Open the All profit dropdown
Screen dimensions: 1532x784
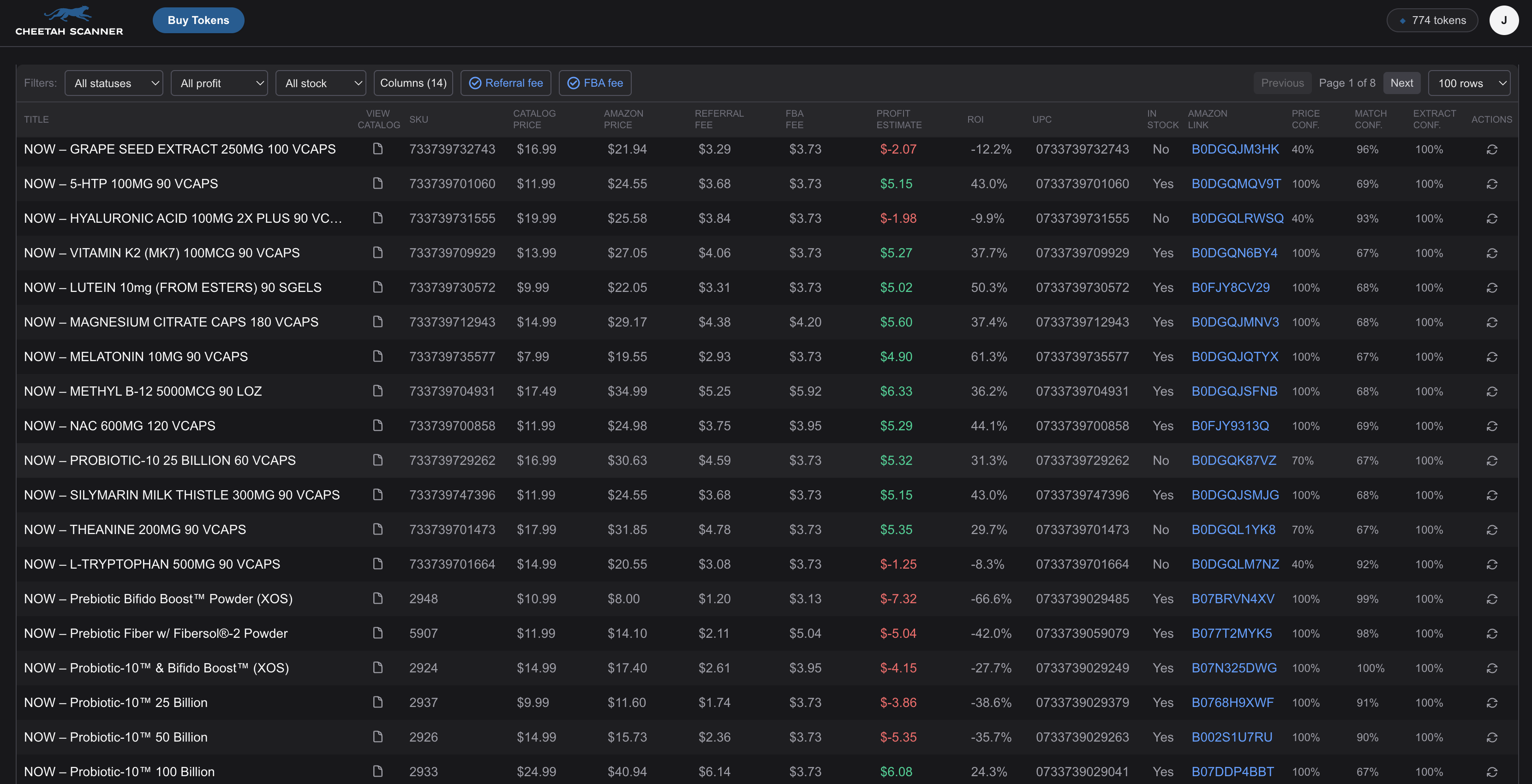click(220, 83)
